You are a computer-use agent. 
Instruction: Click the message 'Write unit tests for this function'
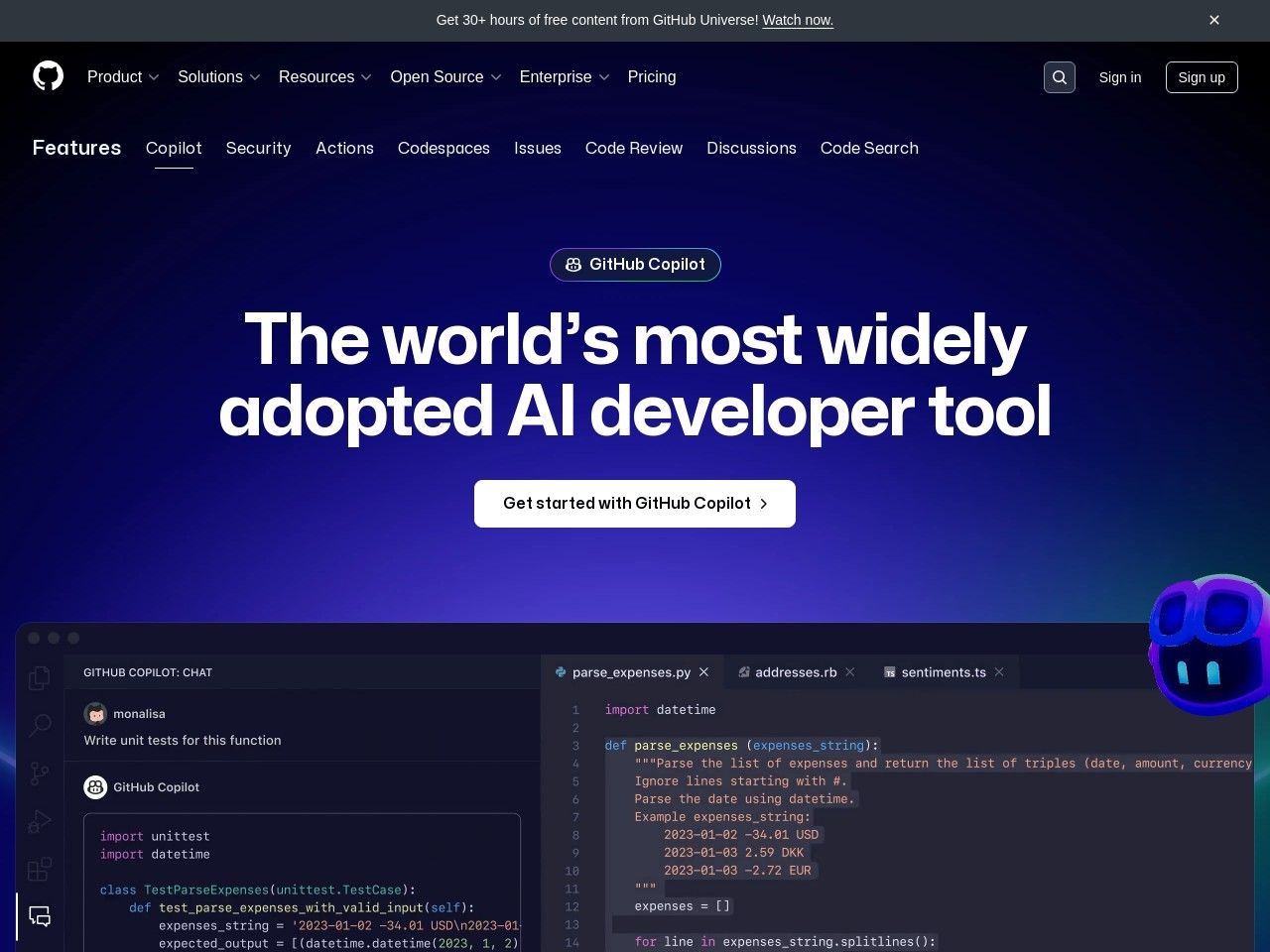pyautogui.click(x=183, y=741)
